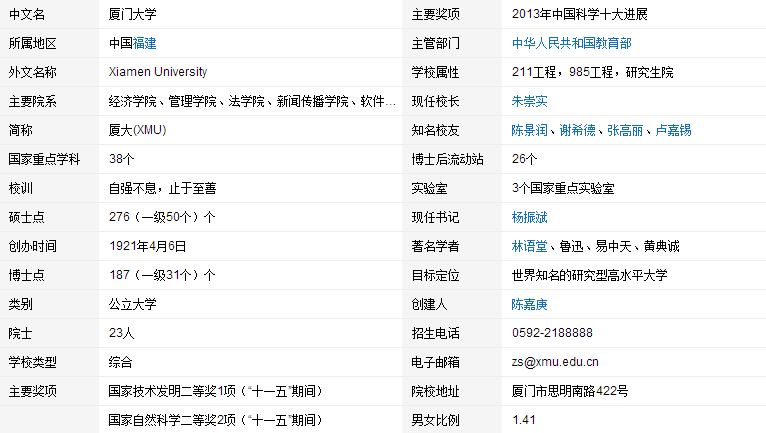Image resolution: width=766 pixels, height=433 pixels.
Task: Click the 26个 postdoctoral stations value
Action: coord(525,159)
